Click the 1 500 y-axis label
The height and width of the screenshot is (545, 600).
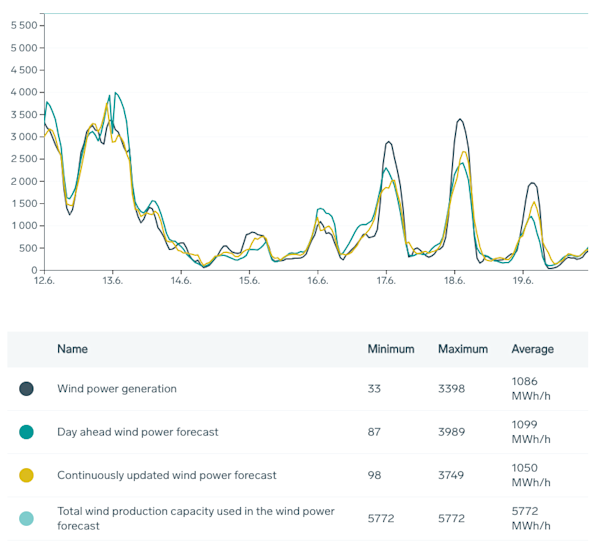click(x=24, y=204)
